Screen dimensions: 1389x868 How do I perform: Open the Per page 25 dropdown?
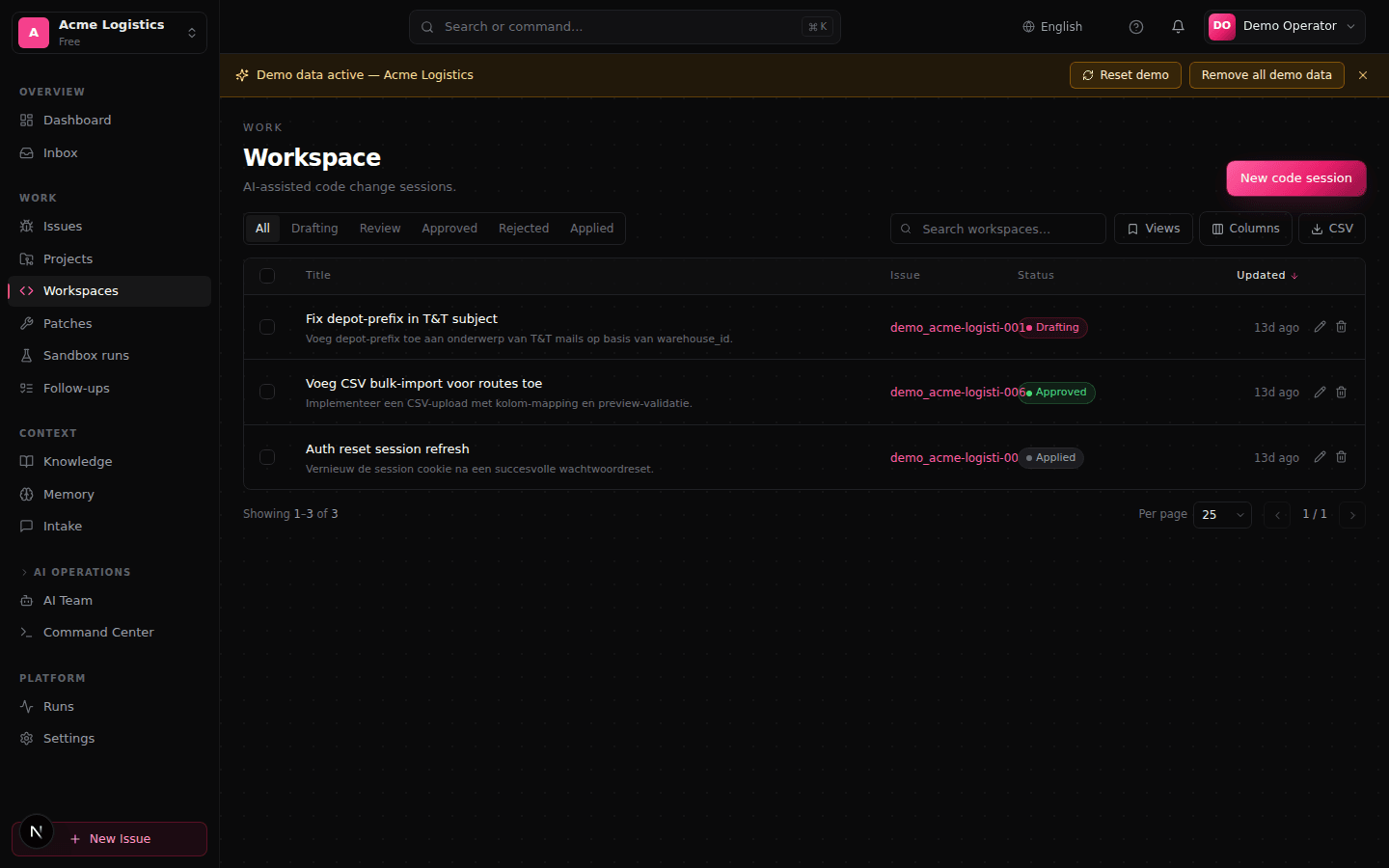1222,515
